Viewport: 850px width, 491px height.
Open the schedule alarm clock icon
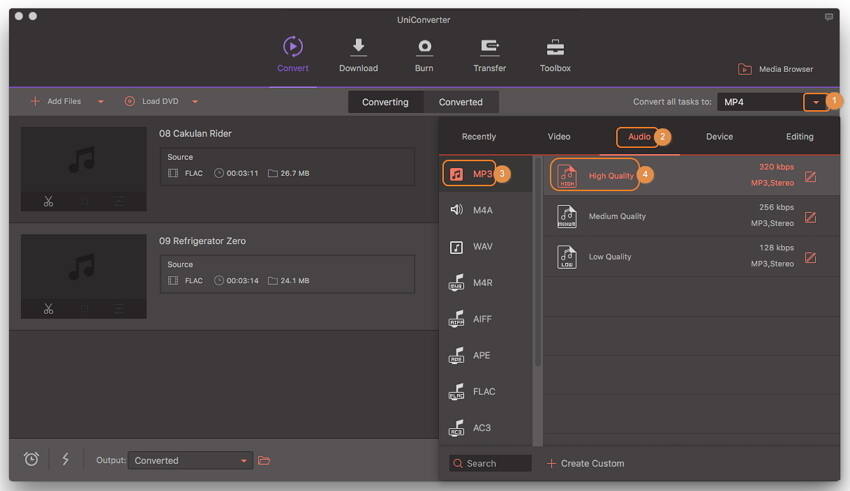(31, 460)
